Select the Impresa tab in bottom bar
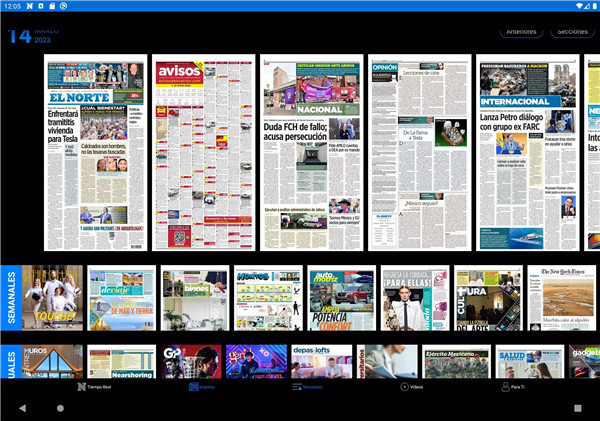 click(201, 386)
